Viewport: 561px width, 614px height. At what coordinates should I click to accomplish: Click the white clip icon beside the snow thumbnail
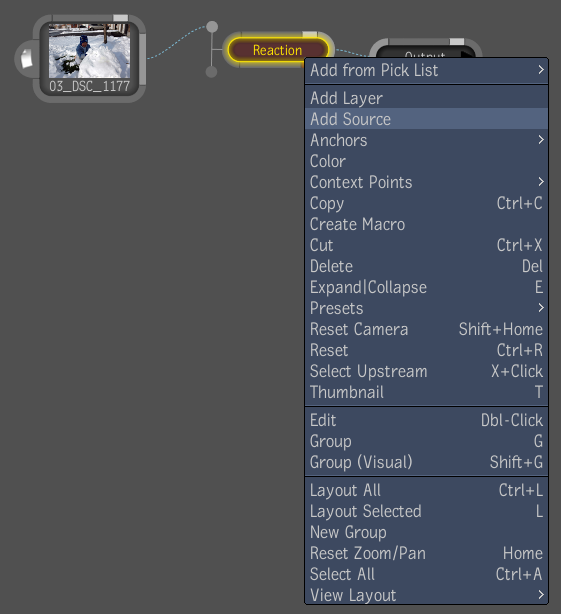[27, 59]
